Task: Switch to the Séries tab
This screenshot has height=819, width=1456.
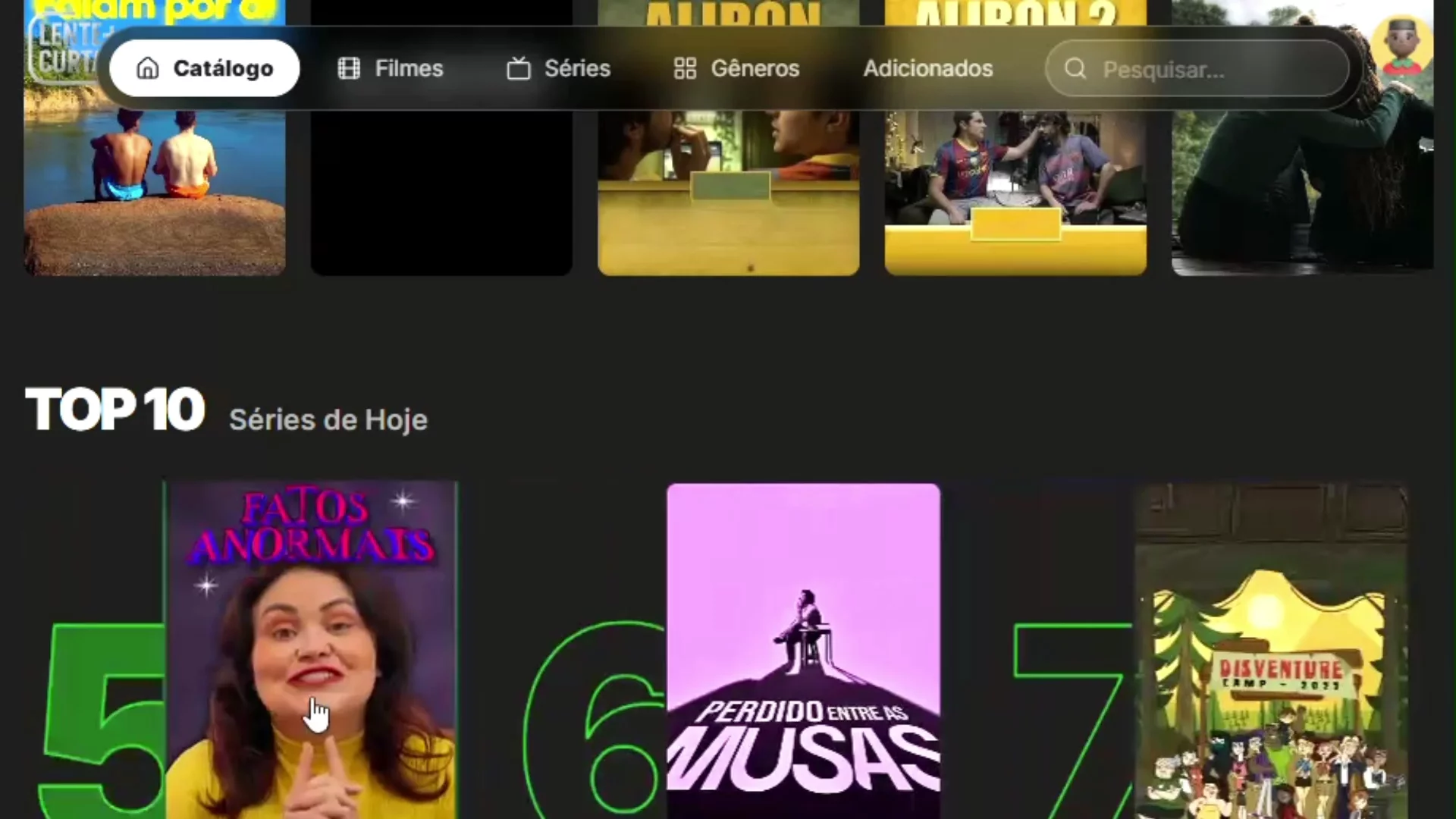Action: [x=559, y=68]
